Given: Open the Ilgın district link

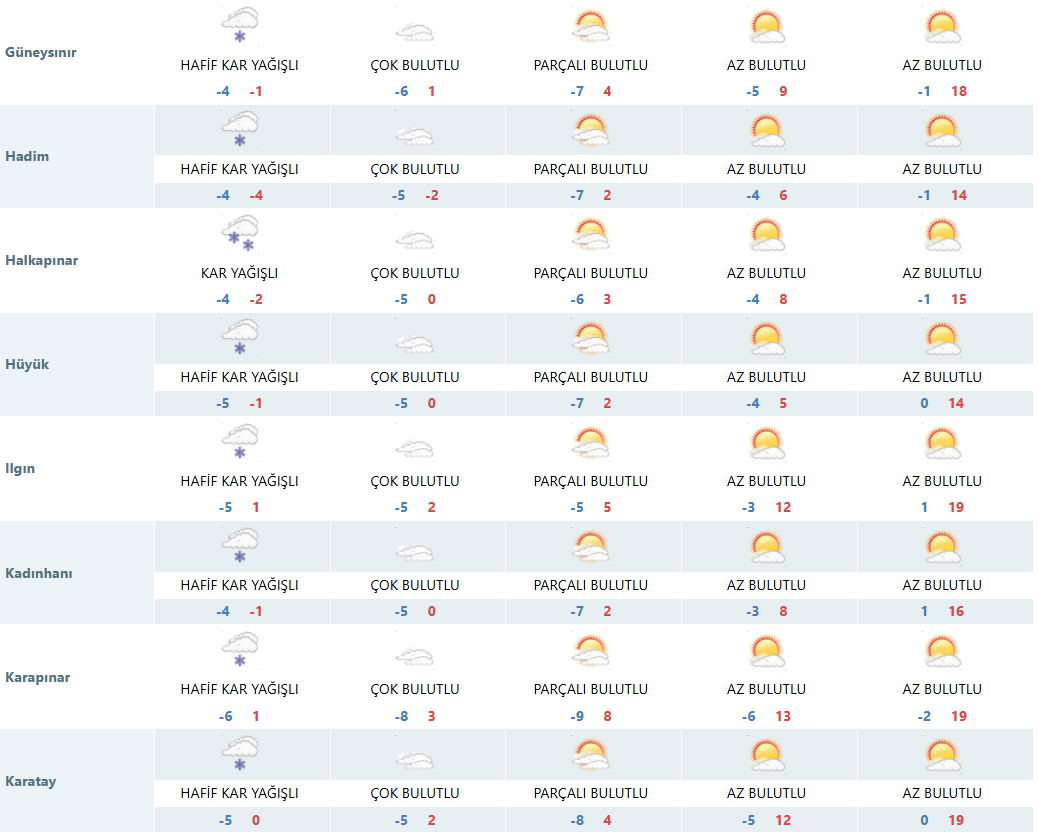Looking at the screenshot, I should [x=20, y=468].
